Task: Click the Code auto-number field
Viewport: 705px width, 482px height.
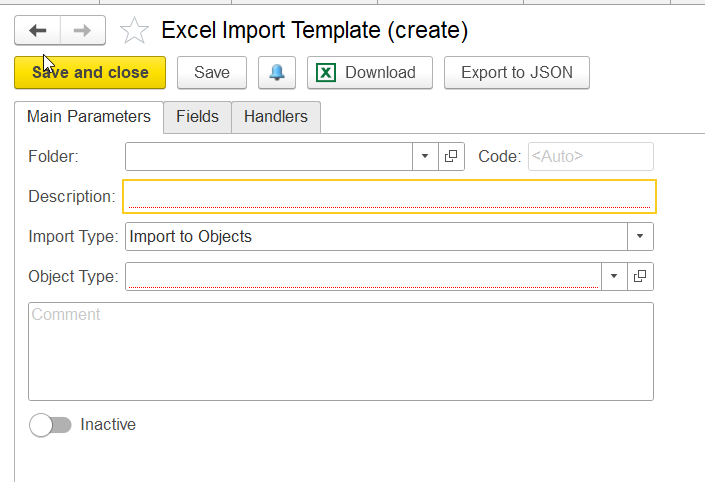Action: click(x=591, y=156)
